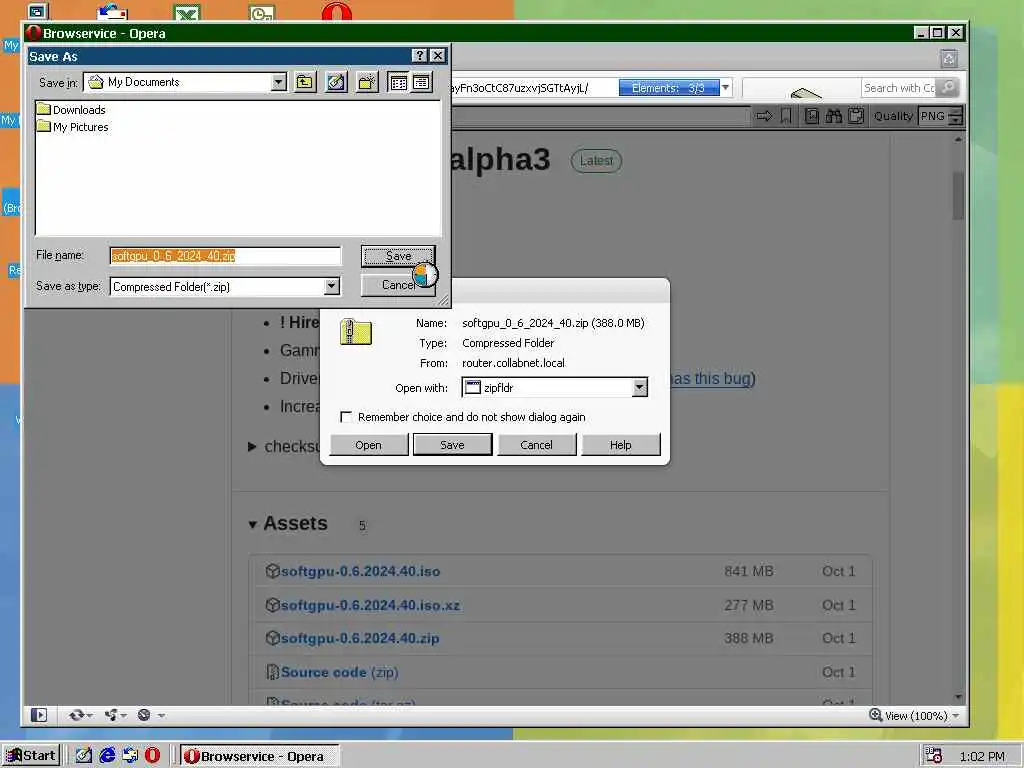This screenshot has height=768, width=1024.
Task: Expand the Save as type dropdown
Action: click(x=332, y=286)
